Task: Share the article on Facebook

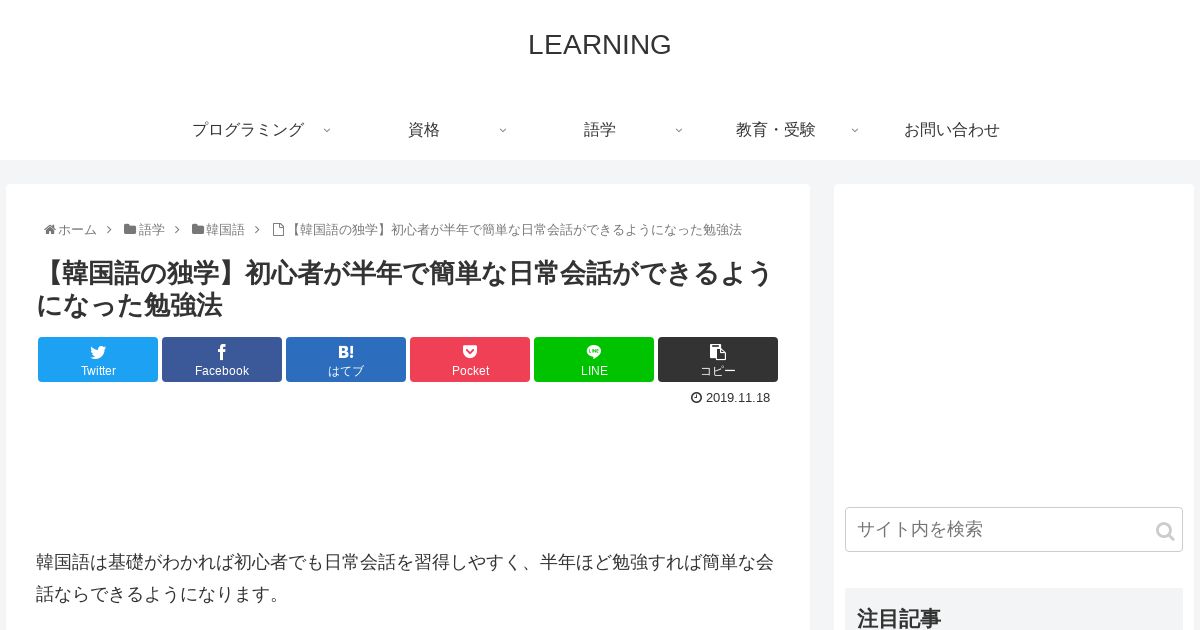Action: pyautogui.click(x=222, y=359)
